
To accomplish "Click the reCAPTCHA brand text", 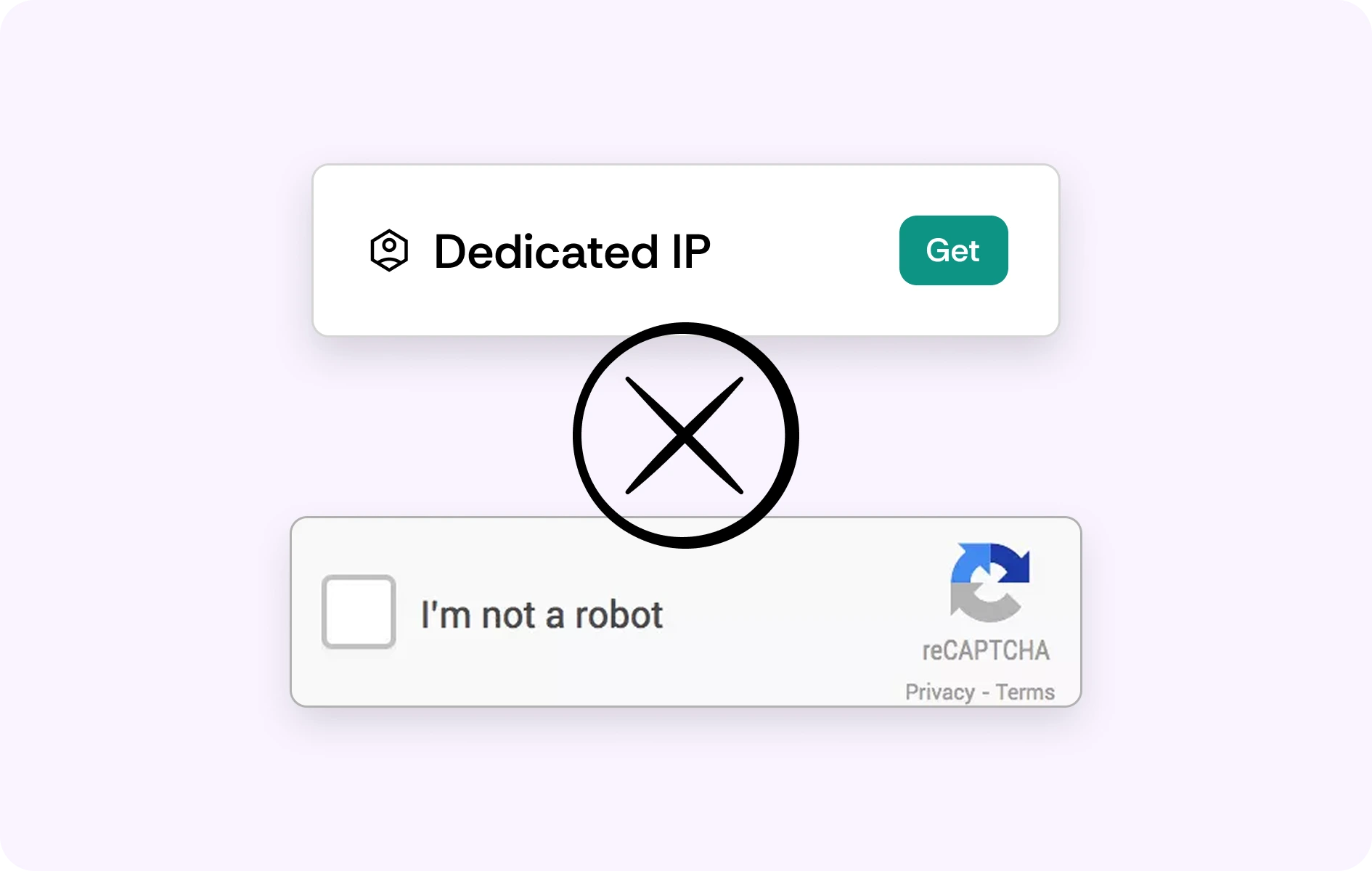I will 986,650.
